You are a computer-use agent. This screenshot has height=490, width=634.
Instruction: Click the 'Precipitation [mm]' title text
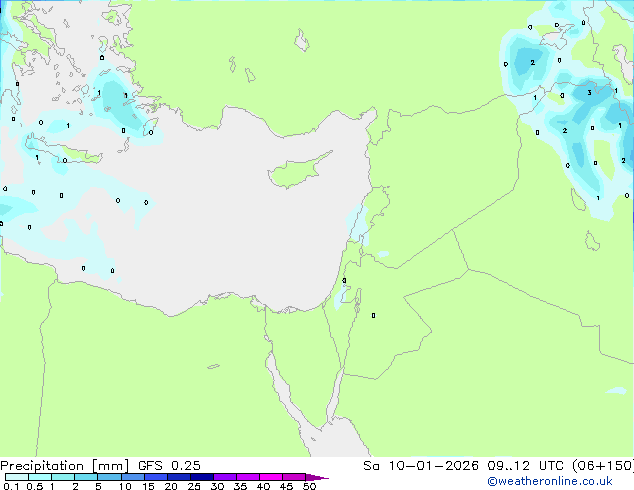point(65,466)
